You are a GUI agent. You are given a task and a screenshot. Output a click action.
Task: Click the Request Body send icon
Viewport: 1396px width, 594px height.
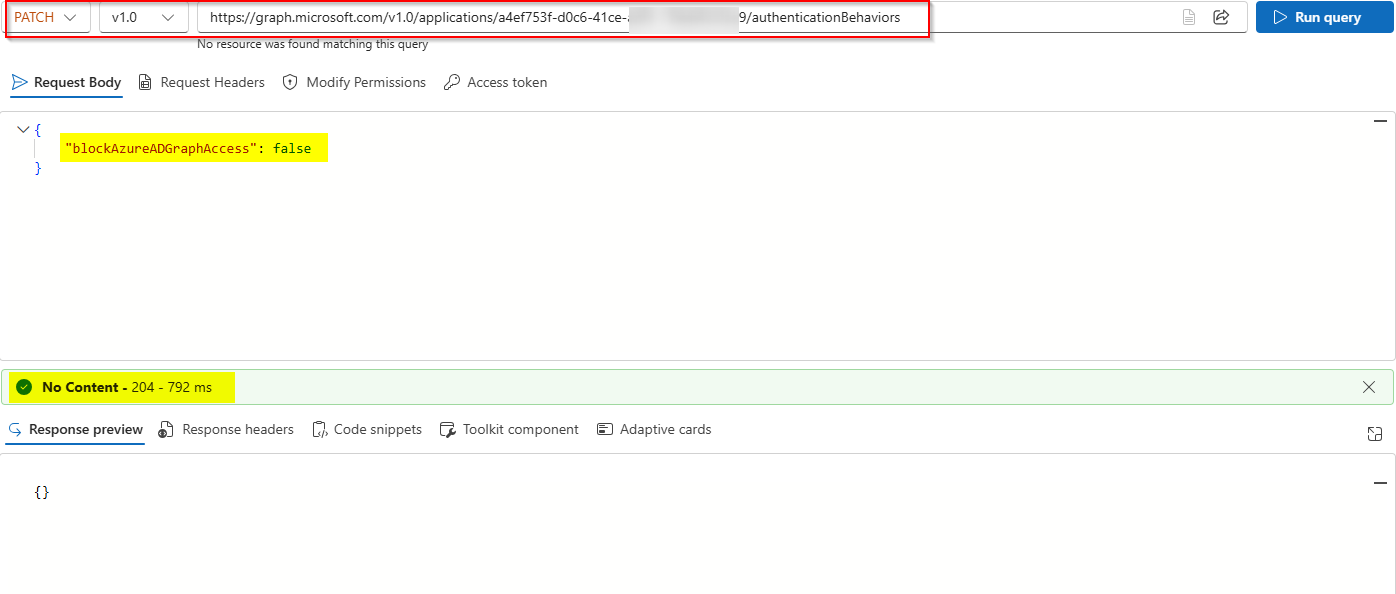(x=19, y=82)
